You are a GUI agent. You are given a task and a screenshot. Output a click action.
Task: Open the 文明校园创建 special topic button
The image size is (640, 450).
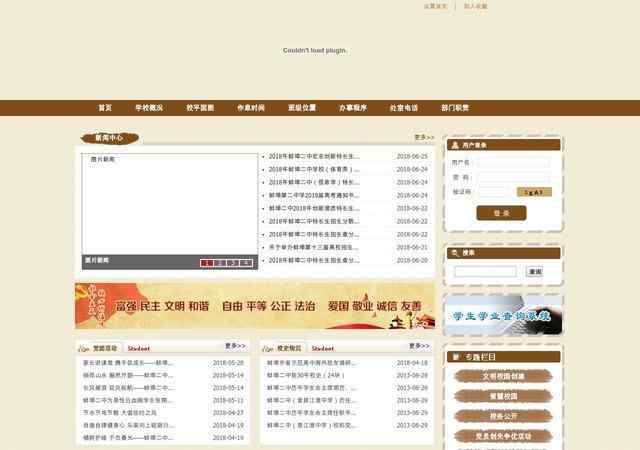click(502, 377)
